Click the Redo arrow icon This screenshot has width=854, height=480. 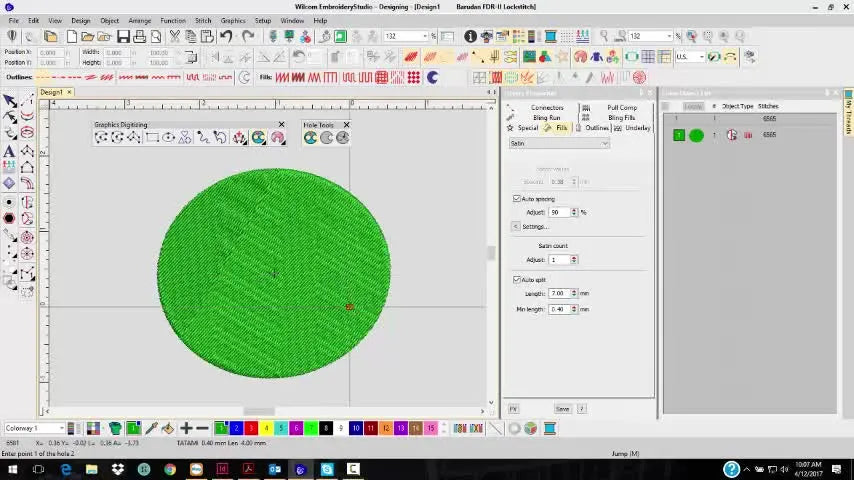click(x=248, y=37)
